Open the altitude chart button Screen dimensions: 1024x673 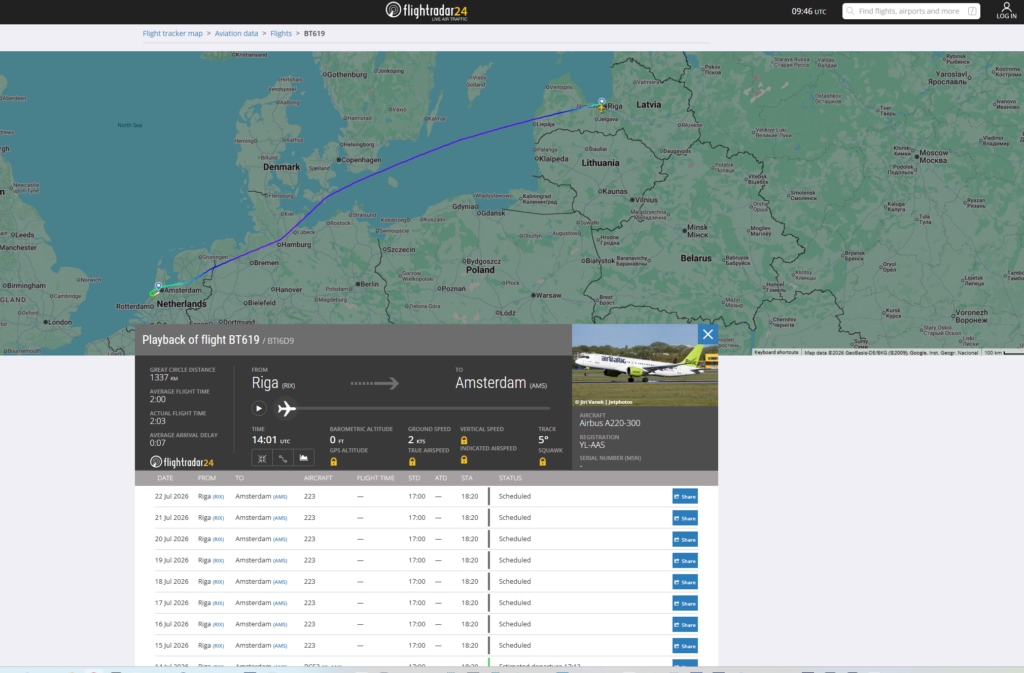point(304,458)
